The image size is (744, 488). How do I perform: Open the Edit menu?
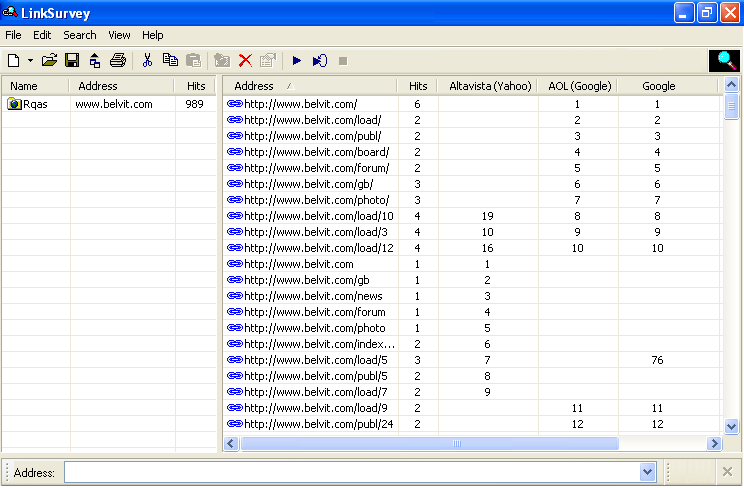42,35
